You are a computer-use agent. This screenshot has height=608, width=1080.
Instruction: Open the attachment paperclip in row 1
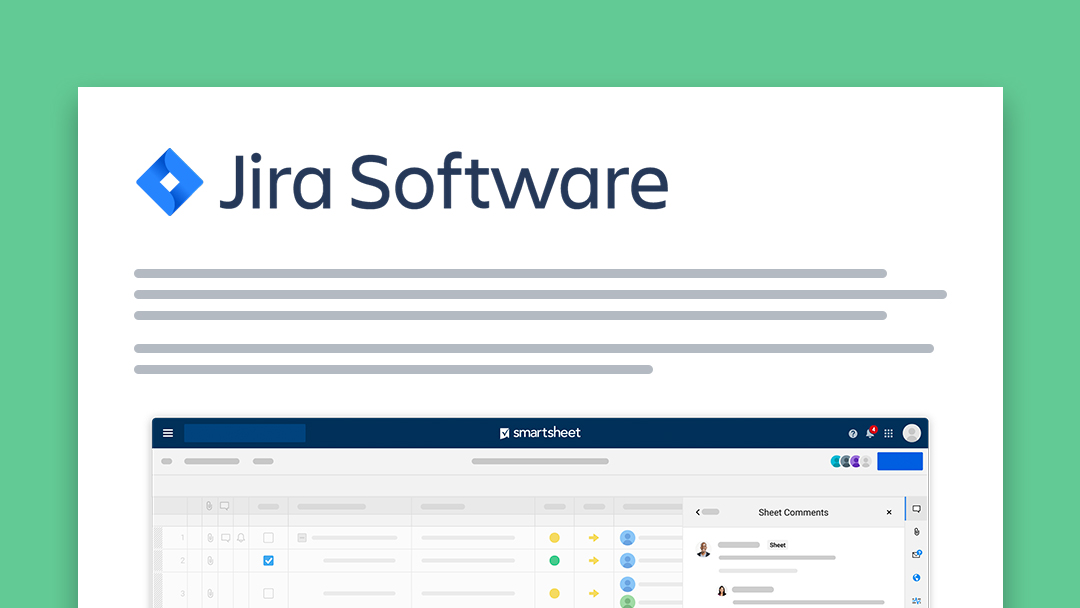click(x=210, y=538)
